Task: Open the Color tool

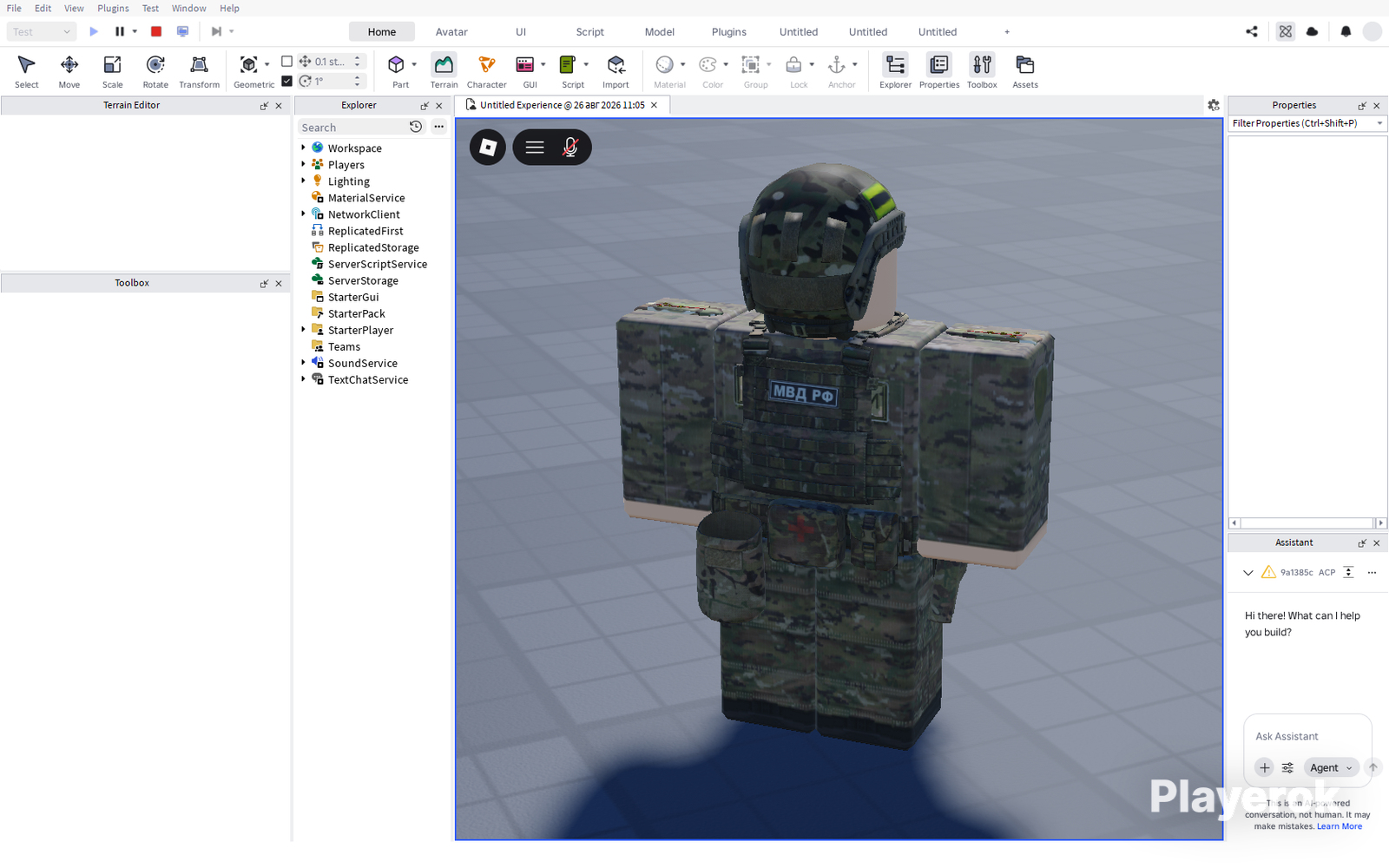Action: (708, 65)
